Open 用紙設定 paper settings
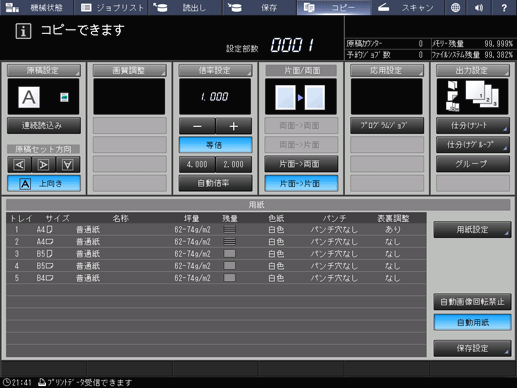The height and width of the screenshot is (388, 517). [x=472, y=229]
